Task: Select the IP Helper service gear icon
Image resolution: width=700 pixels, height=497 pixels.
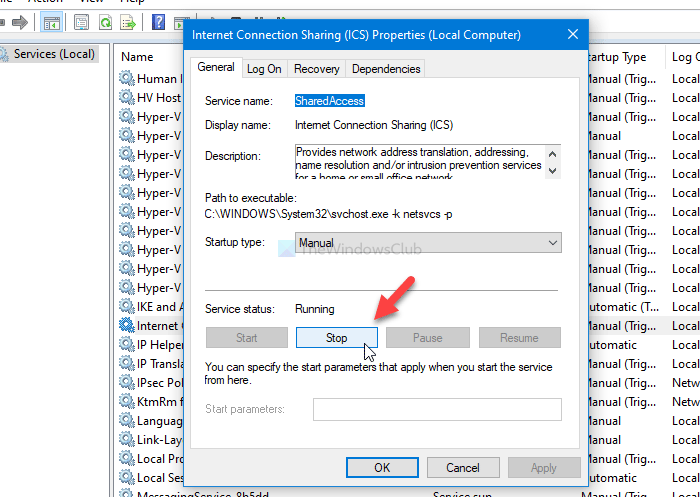Action: coord(126,345)
